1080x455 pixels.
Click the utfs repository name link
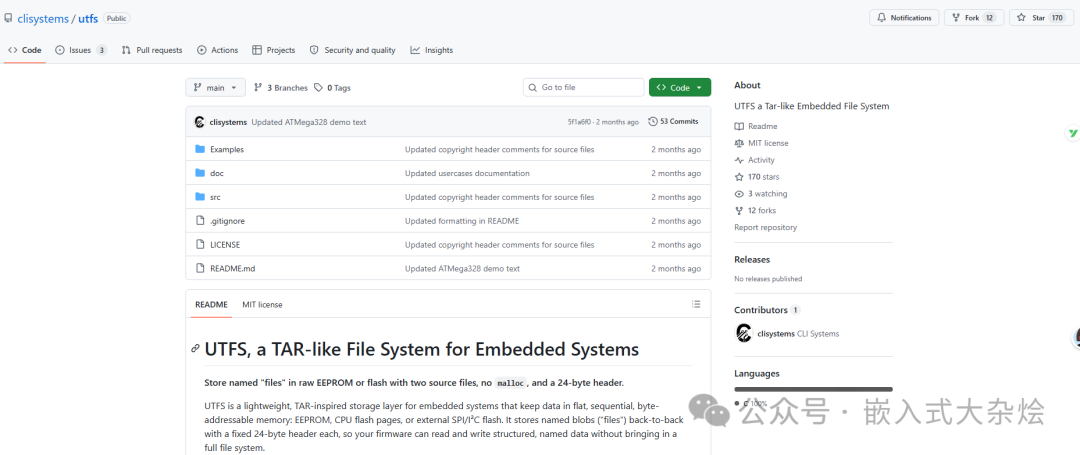click(87, 19)
